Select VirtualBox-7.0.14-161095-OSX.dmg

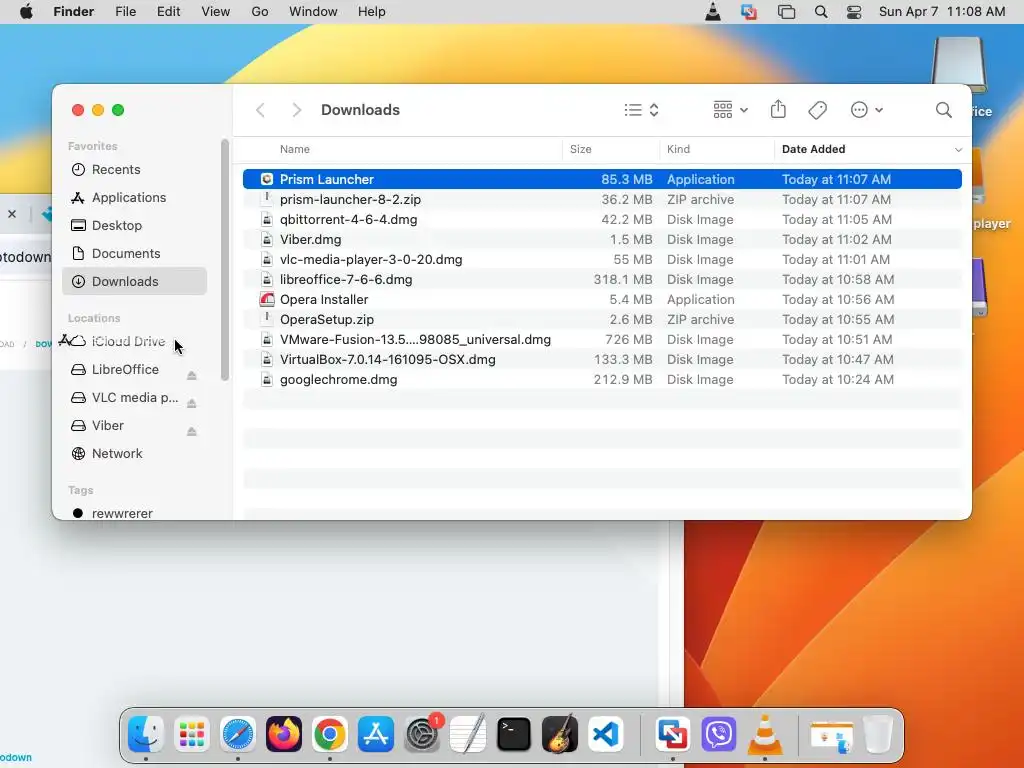coord(602,359)
